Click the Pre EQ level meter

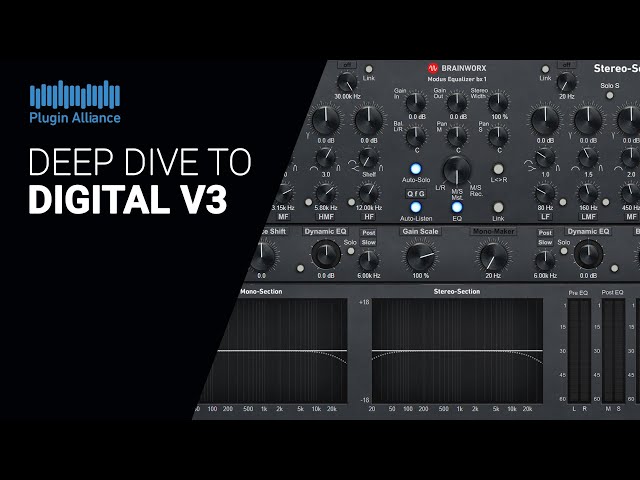click(579, 351)
